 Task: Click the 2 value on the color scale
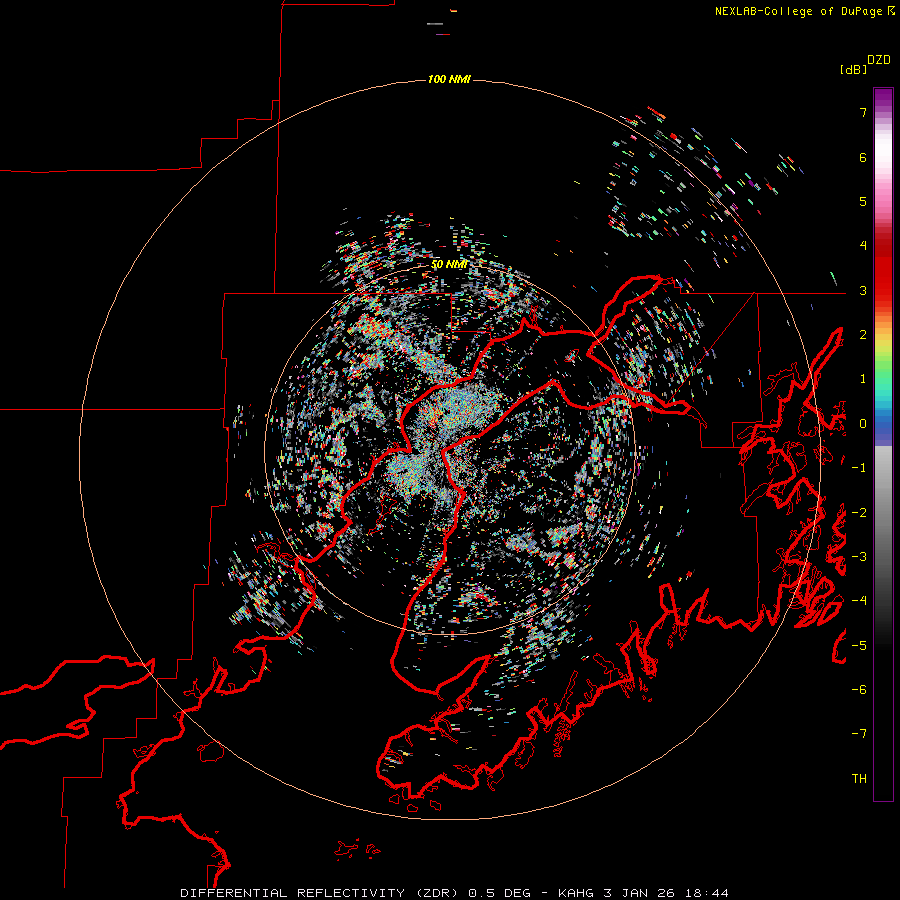(x=863, y=335)
